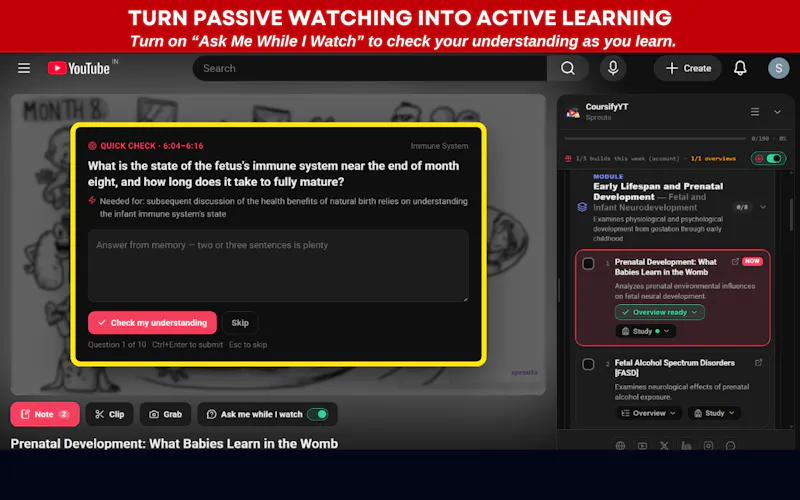
Task: Check the Fetal Alcohol Spectrum Disorders checkbox
Action: 588,364
